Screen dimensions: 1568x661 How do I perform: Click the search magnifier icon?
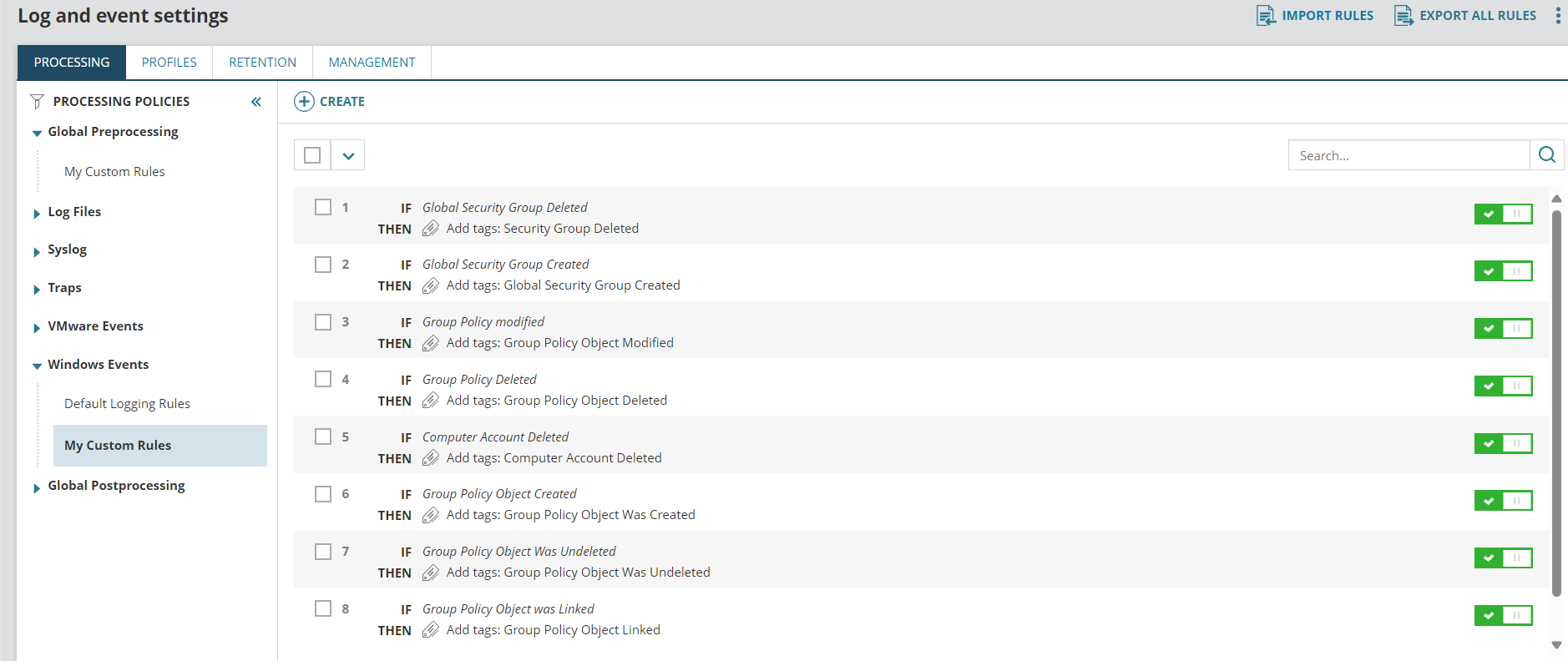(x=1547, y=155)
